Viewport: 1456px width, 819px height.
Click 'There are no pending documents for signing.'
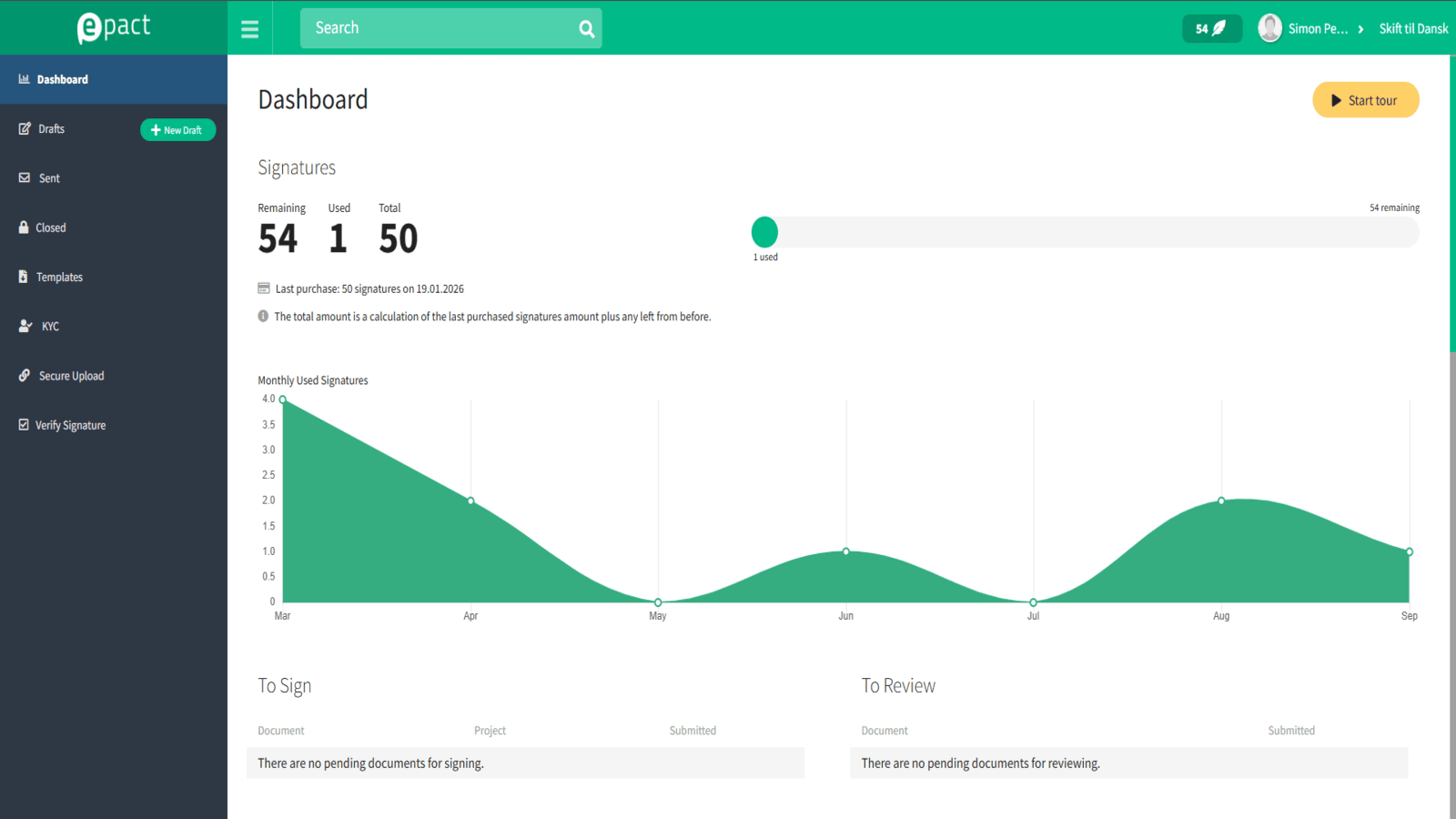(x=370, y=763)
